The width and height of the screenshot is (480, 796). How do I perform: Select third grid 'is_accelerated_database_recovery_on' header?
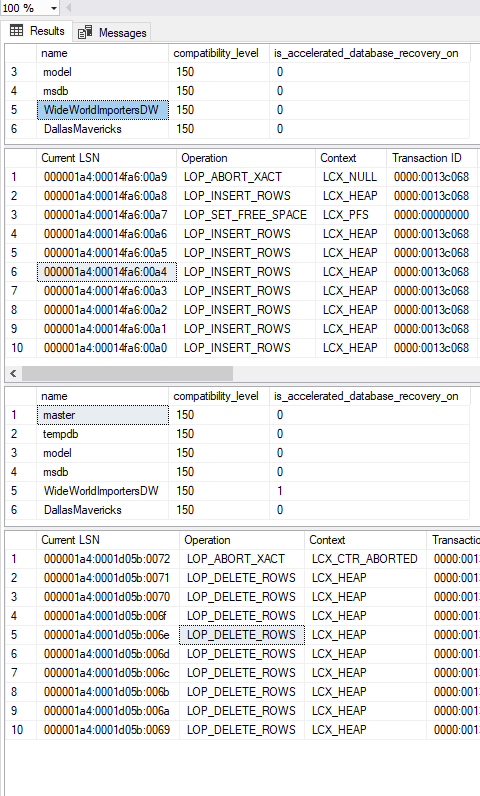369,396
